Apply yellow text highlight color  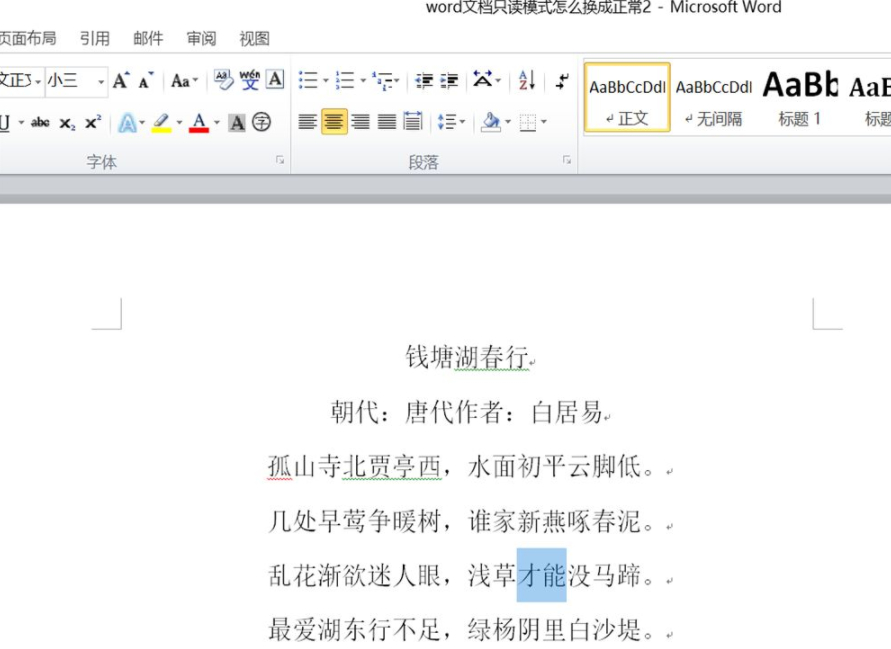pyautogui.click(x=160, y=122)
